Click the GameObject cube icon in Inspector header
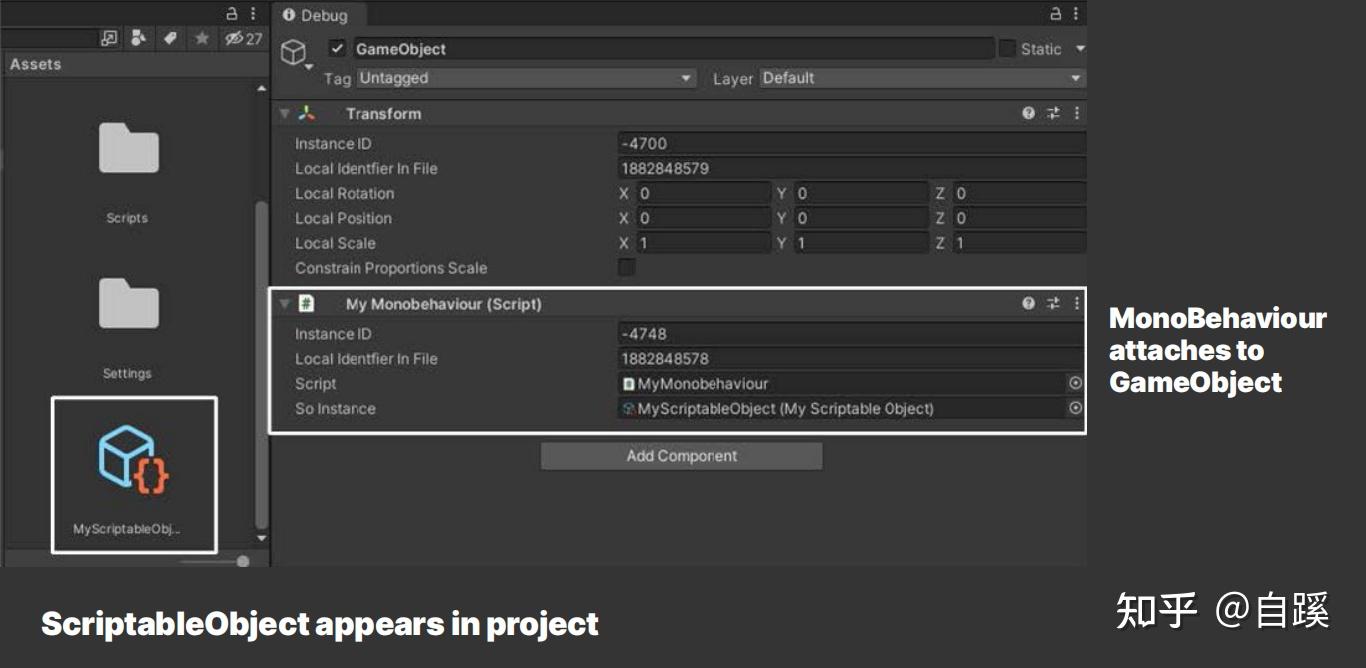This screenshot has width=1366, height=668. 293,48
